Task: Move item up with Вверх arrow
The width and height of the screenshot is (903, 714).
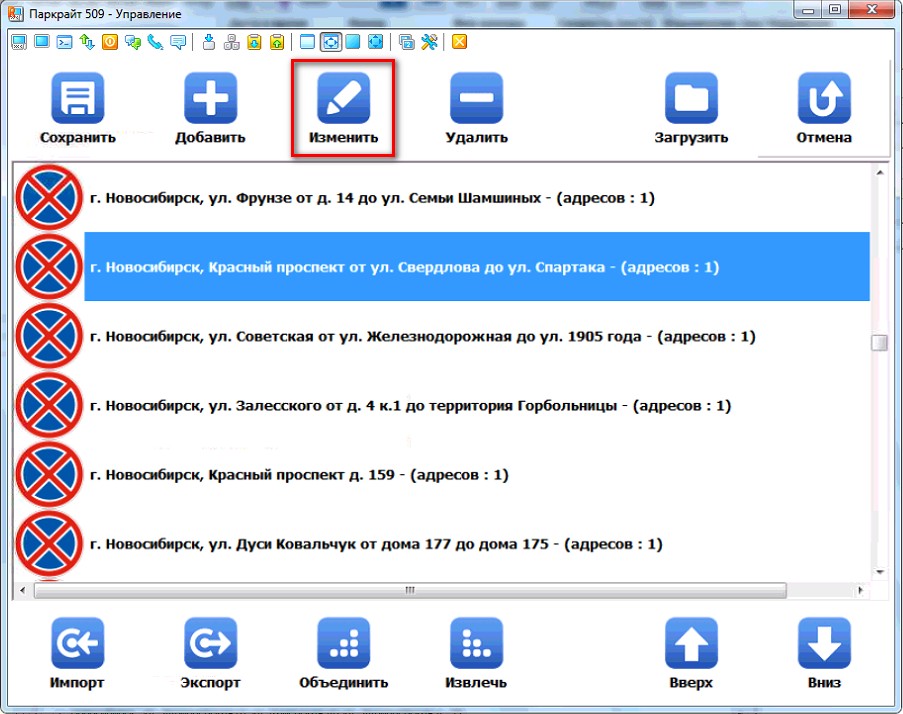Action: [691, 643]
